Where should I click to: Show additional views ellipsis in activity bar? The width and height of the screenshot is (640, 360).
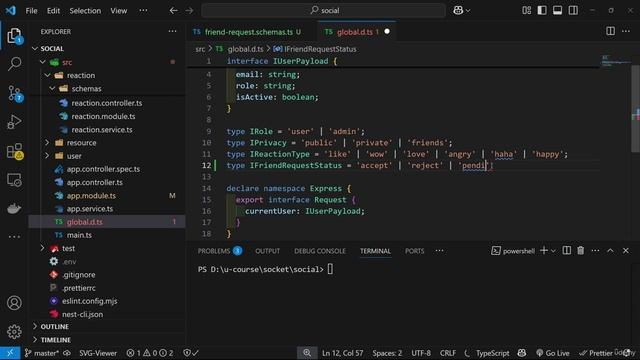tap(14, 236)
